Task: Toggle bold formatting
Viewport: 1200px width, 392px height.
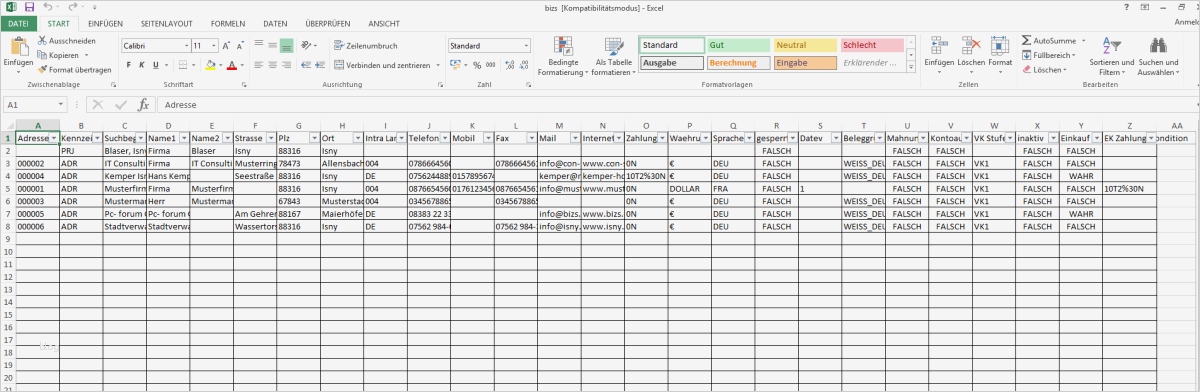Action: coord(130,65)
